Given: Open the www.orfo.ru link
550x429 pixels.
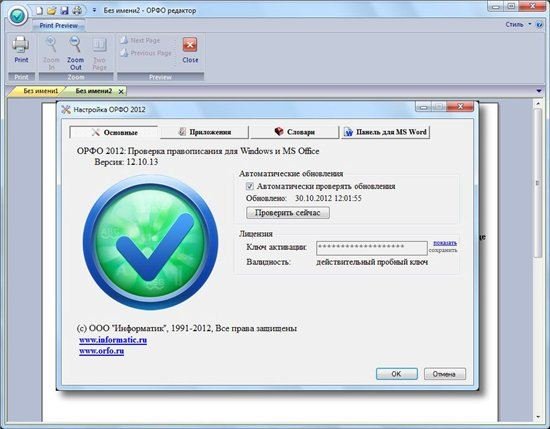Looking at the screenshot, I should (101, 351).
